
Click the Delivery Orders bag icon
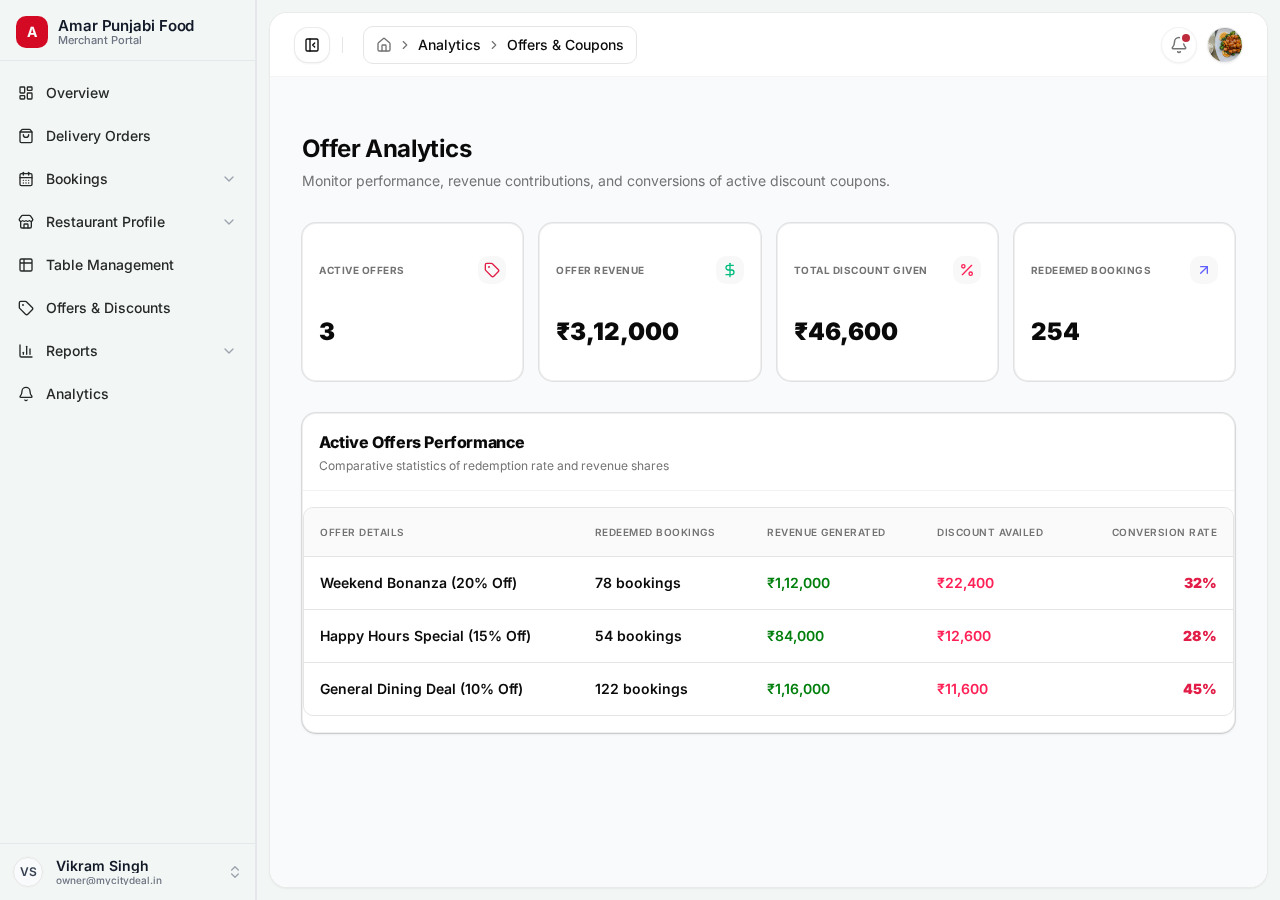(26, 136)
